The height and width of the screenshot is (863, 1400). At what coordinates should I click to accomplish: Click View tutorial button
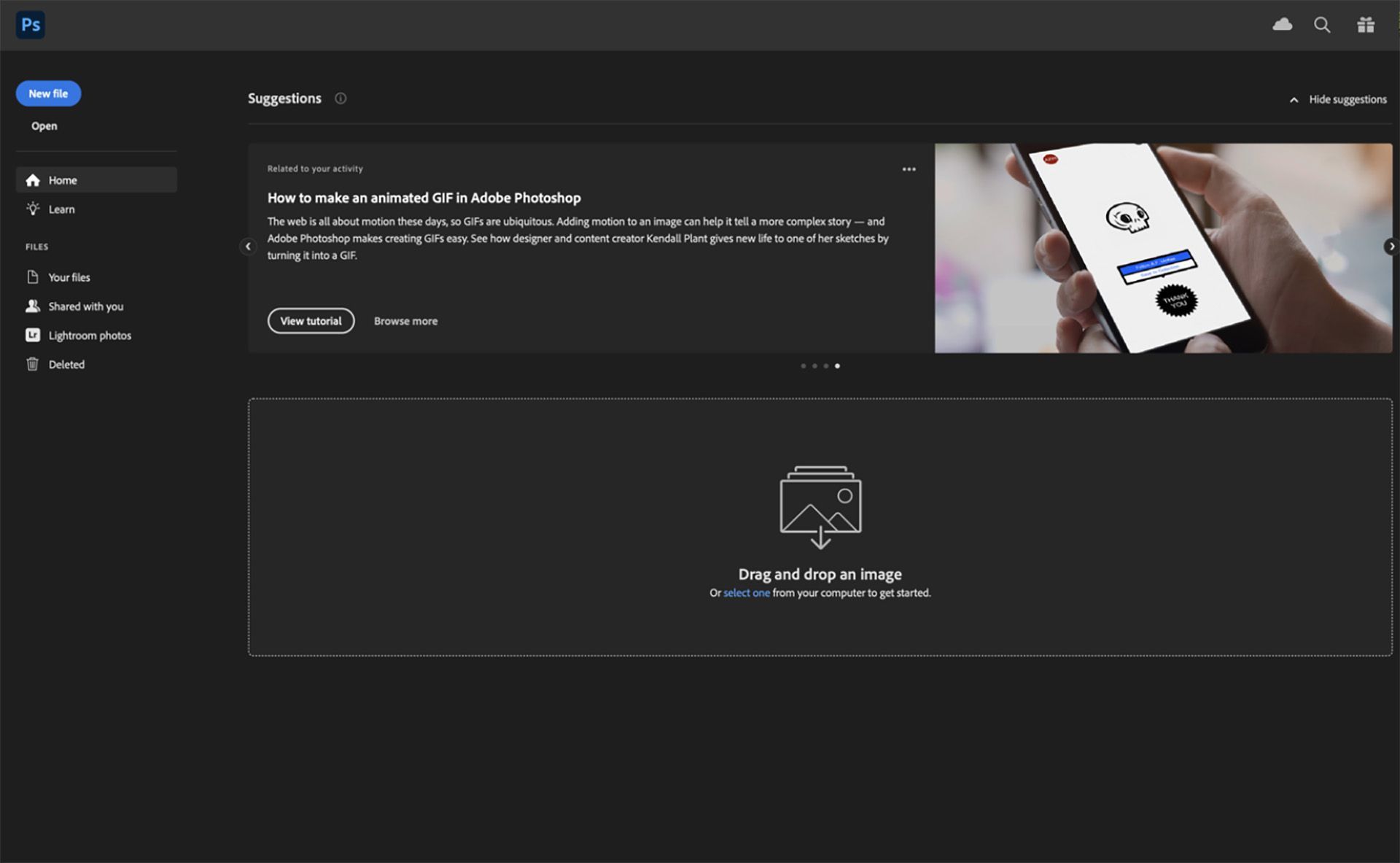coord(311,321)
